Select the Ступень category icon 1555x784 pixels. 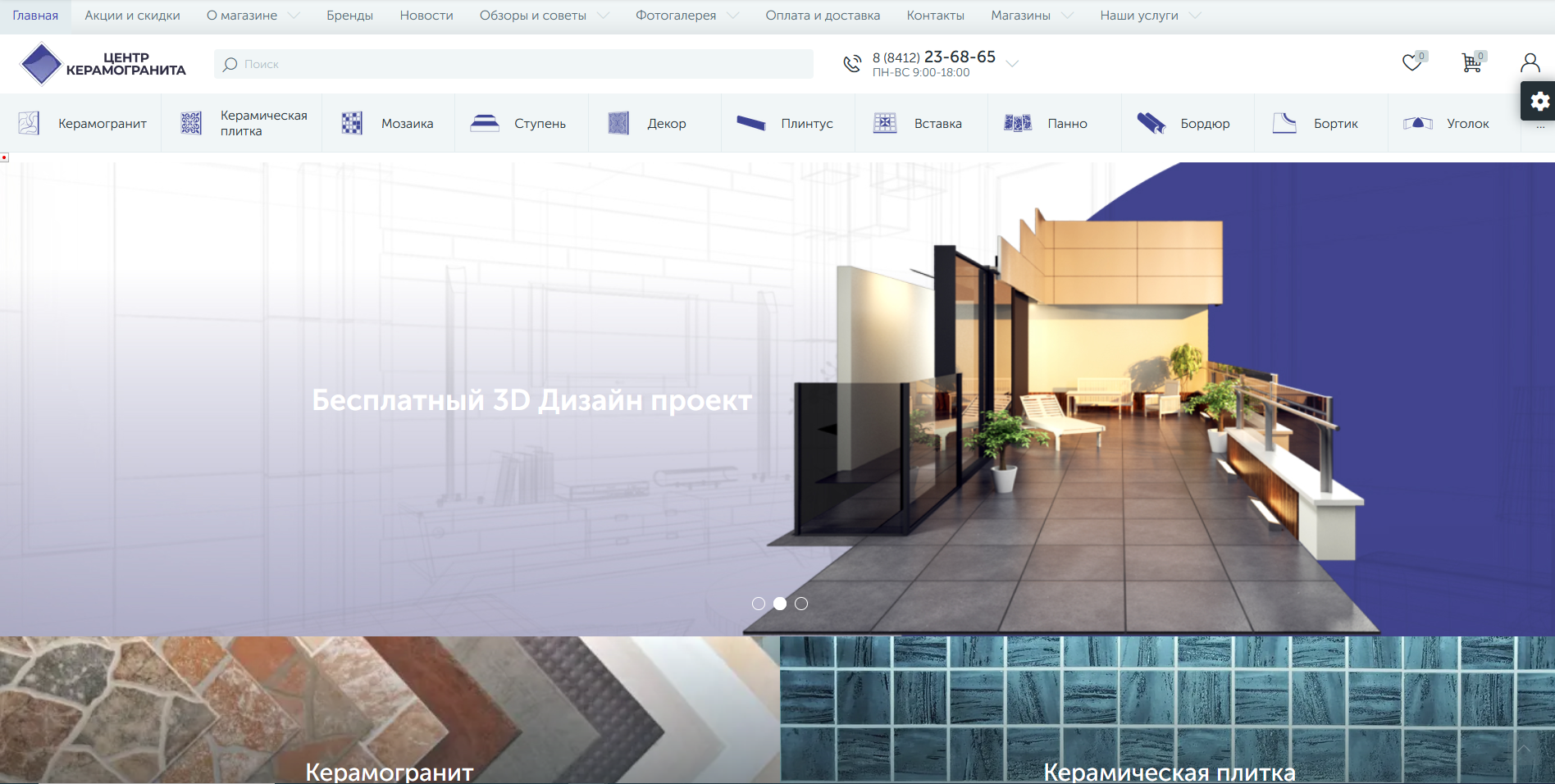pos(485,123)
